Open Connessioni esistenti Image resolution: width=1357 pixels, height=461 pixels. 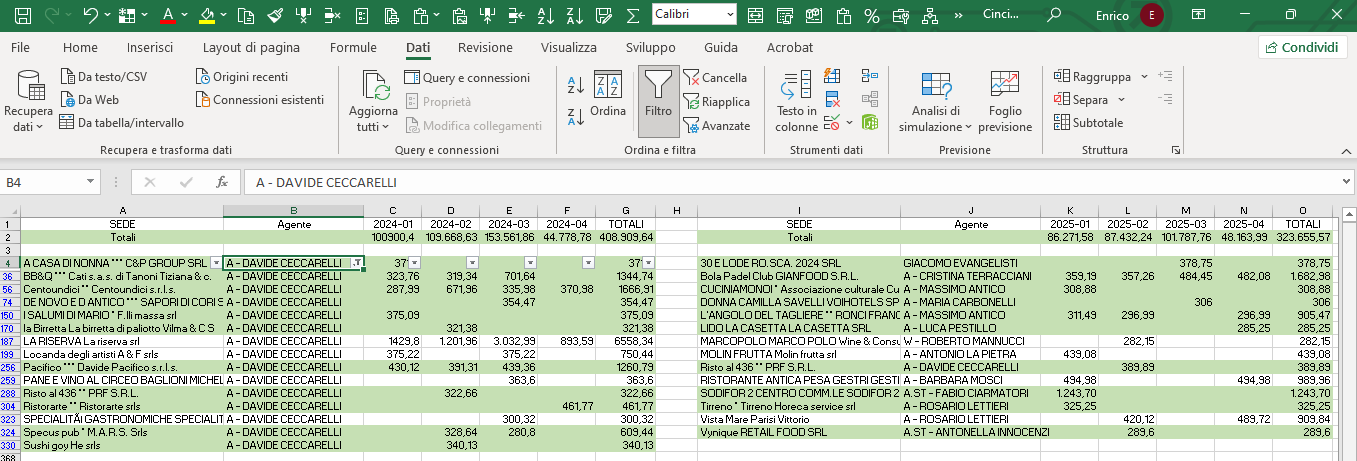pyautogui.click(x=260, y=100)
